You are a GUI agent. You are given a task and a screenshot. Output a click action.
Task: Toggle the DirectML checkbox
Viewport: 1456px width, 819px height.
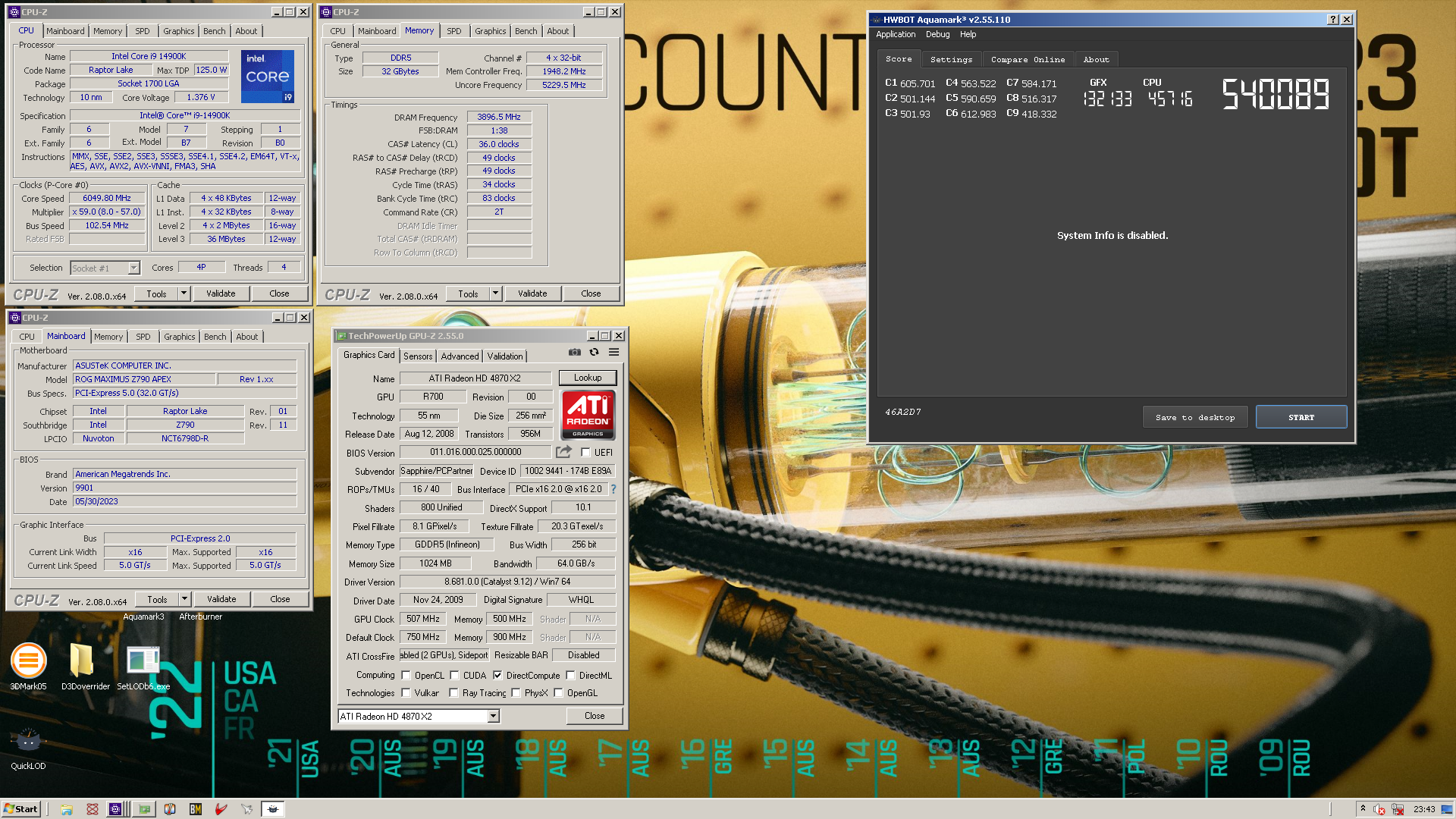tap(570, 675)
